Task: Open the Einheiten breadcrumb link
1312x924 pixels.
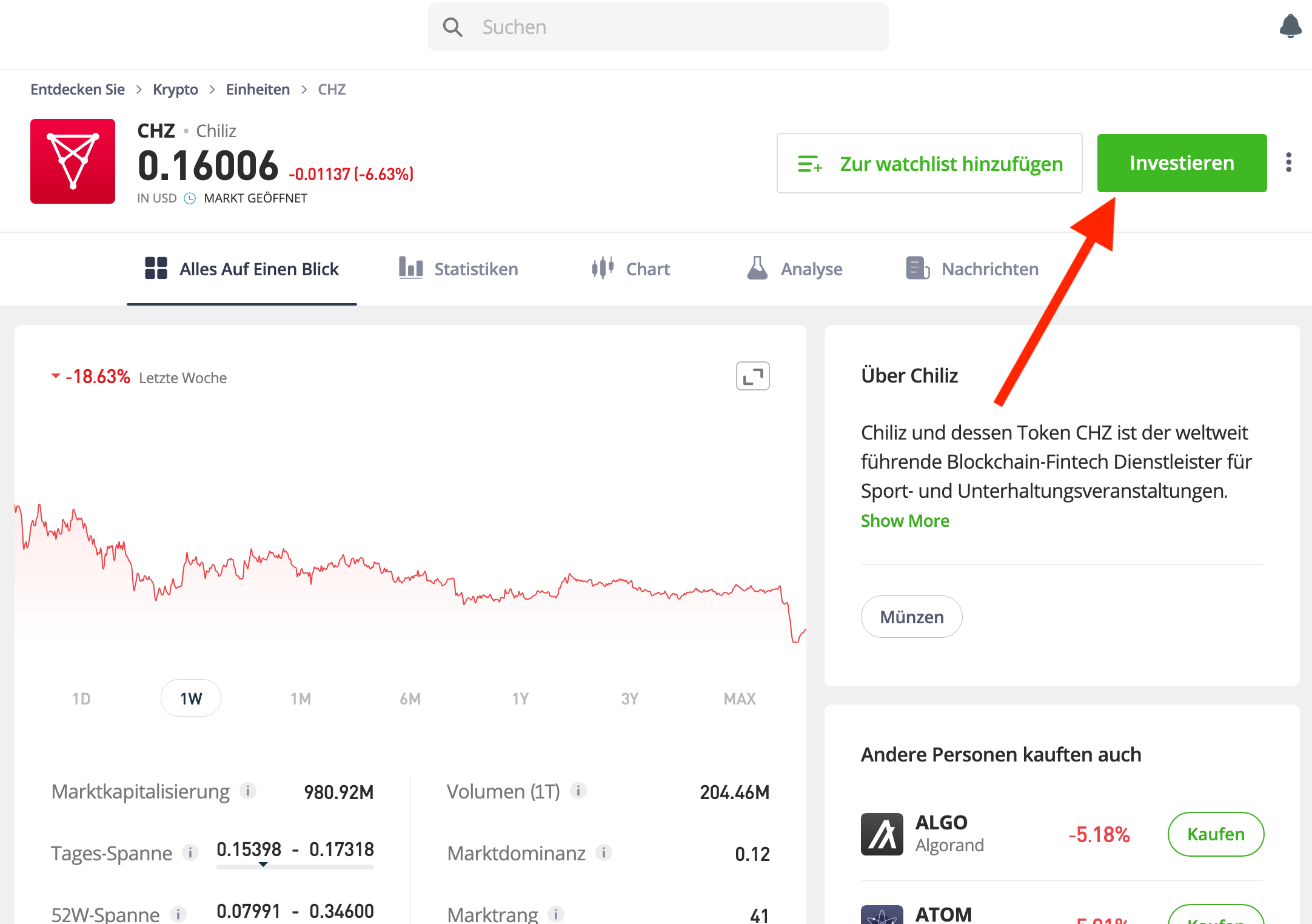Action: [x=258, y=90]
